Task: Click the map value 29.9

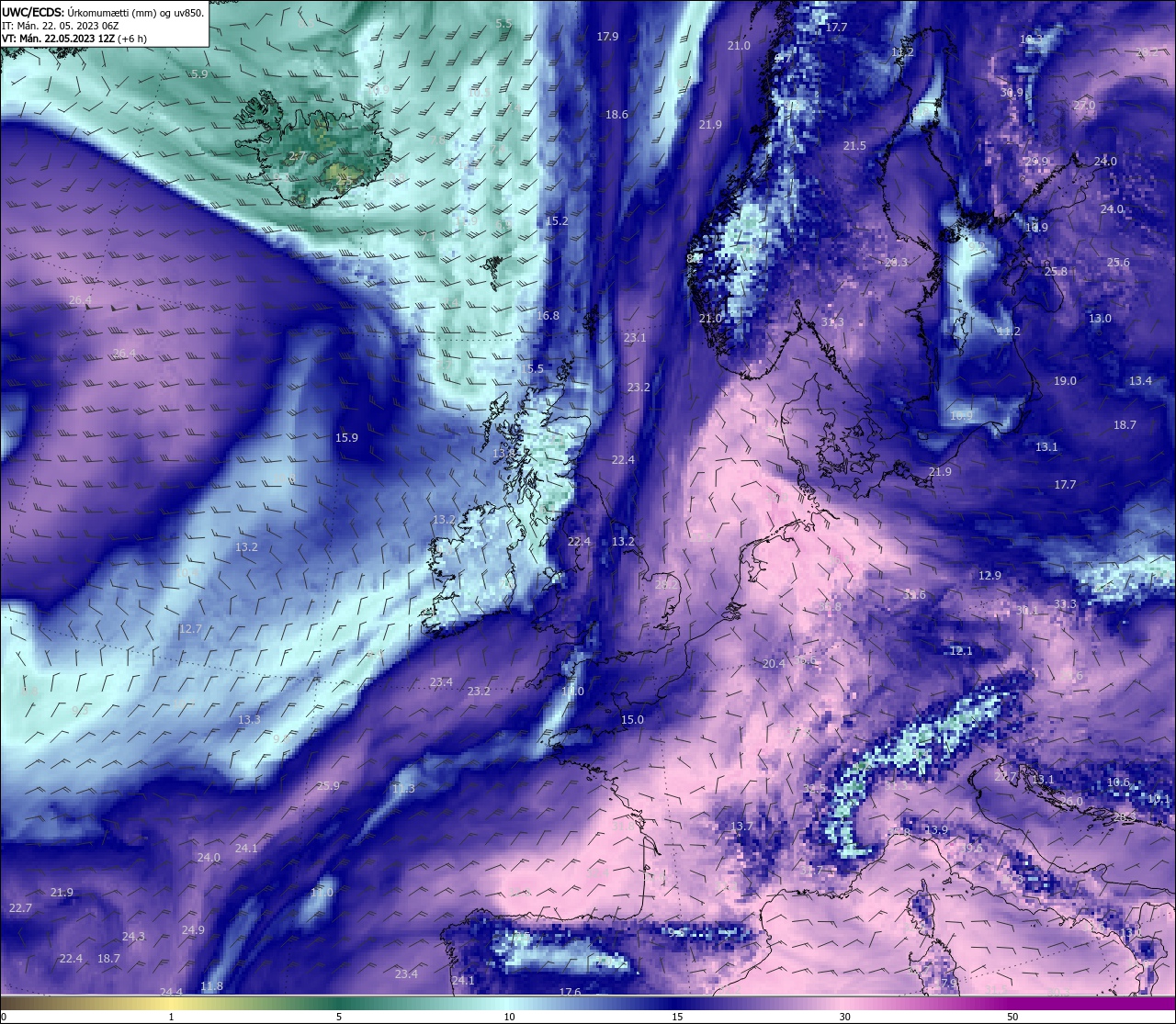Action: [1036, 162]
